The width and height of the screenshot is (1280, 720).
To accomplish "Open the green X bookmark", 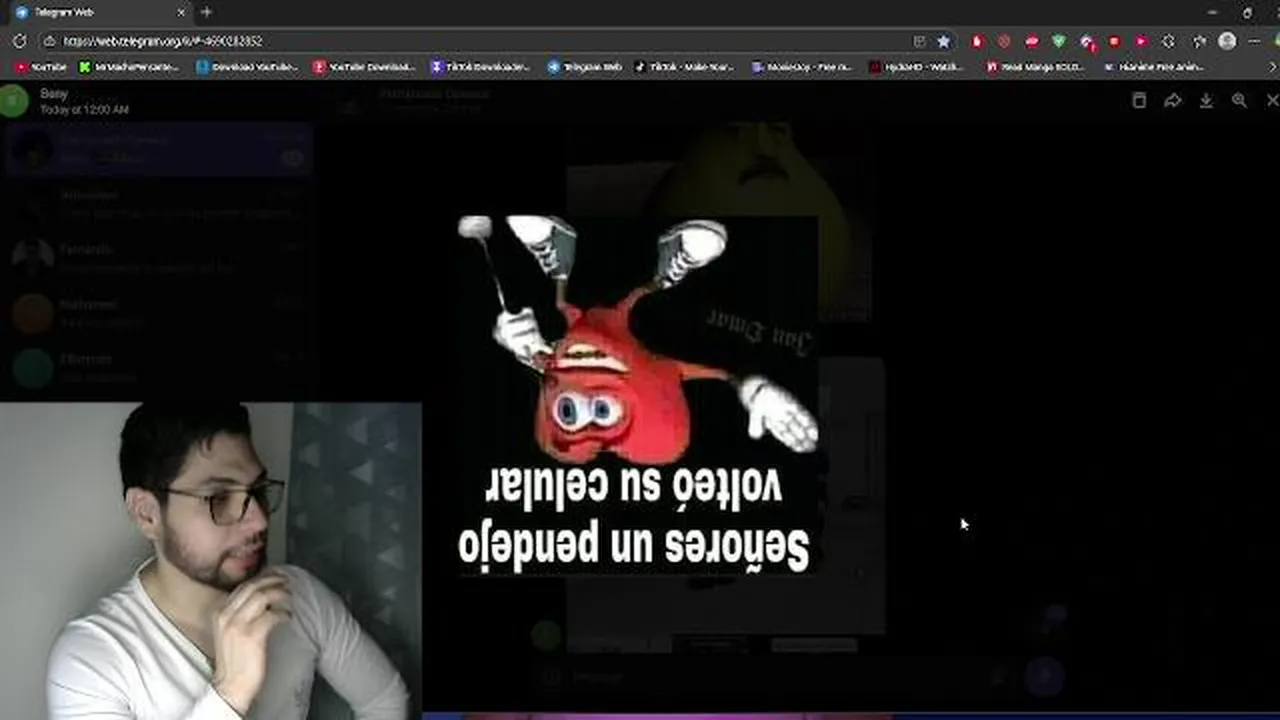I will (x=129, y=67).
